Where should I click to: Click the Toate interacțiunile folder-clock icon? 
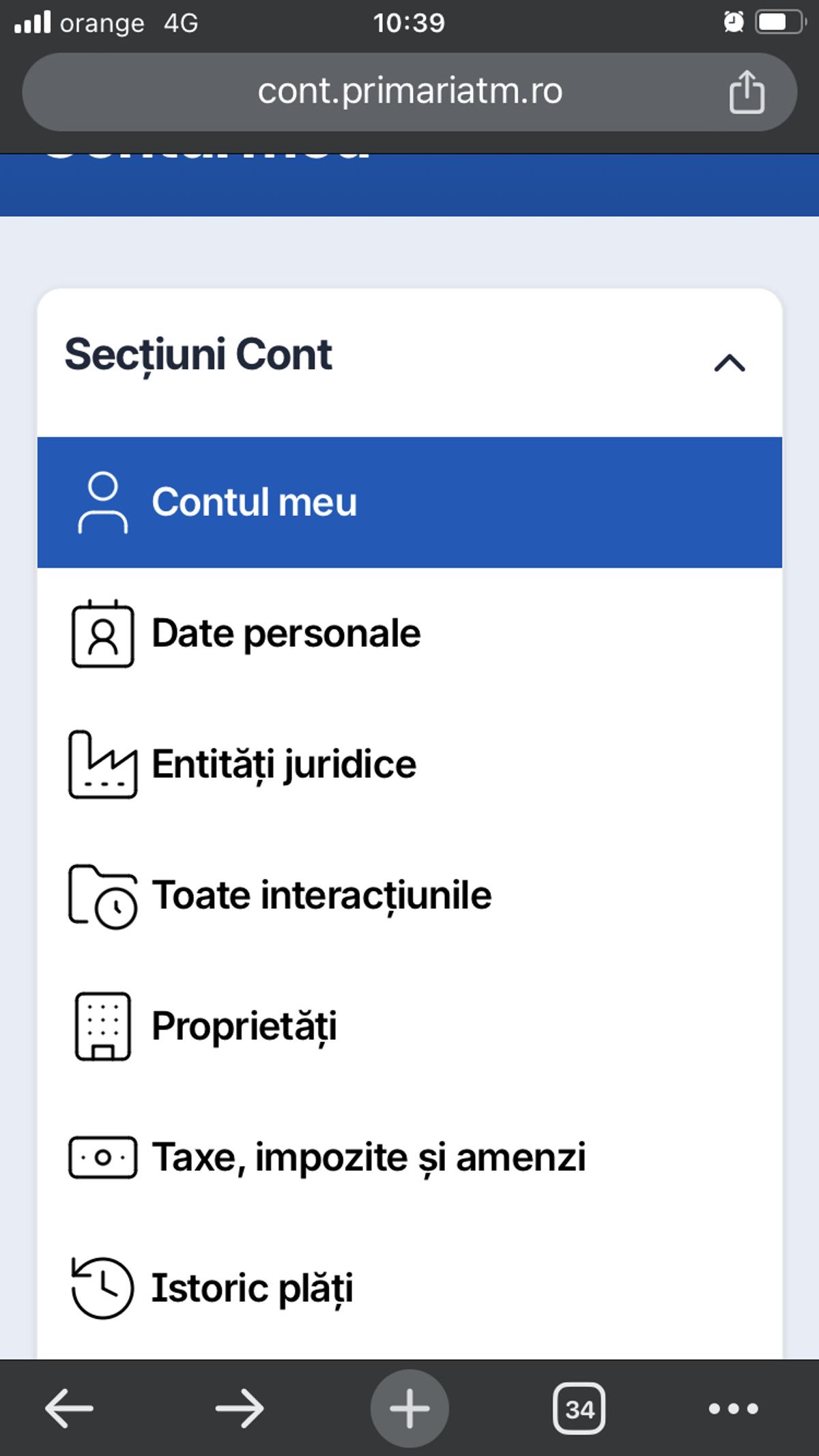pyautogui.click(x=103, y=896)
